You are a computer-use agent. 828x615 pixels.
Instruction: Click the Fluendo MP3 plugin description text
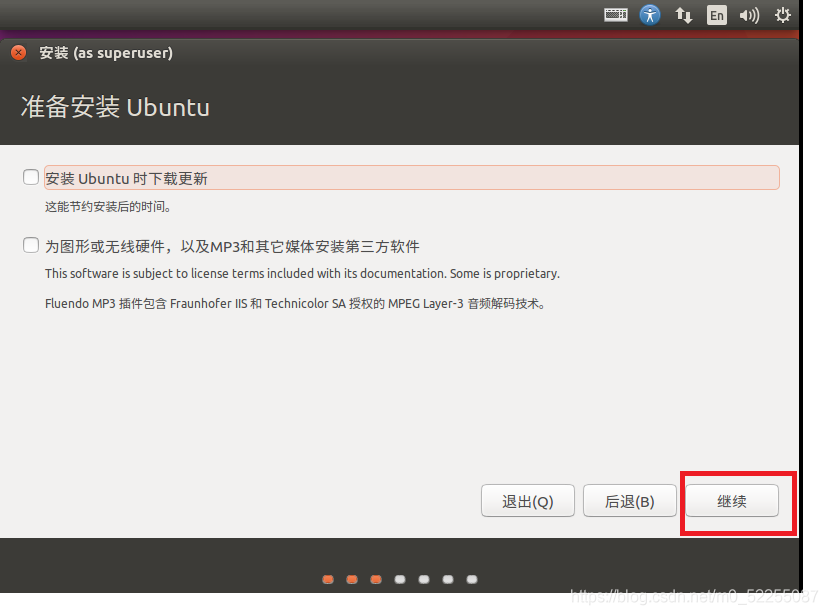[x=295, y=304]
